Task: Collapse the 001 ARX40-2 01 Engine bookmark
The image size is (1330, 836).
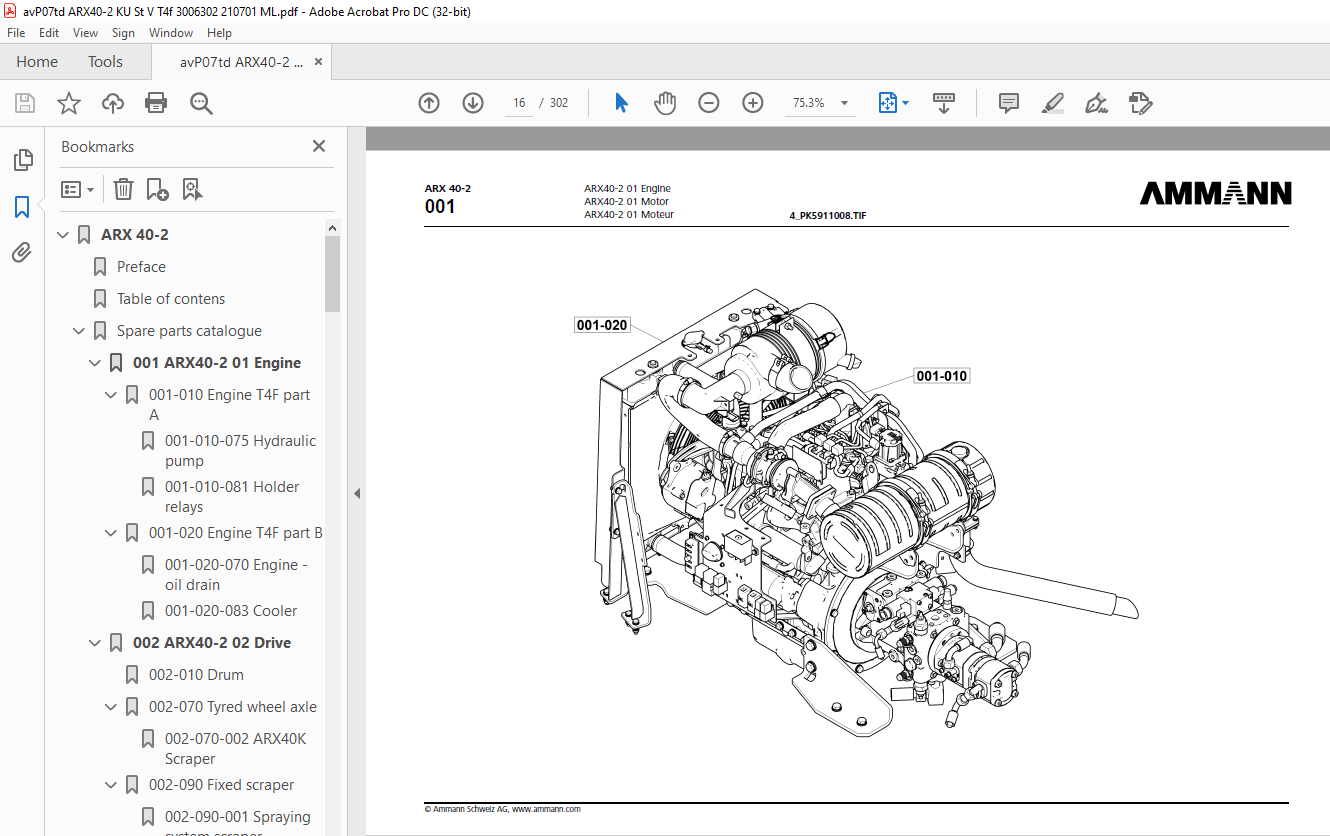Action: (x=95, y=363)
